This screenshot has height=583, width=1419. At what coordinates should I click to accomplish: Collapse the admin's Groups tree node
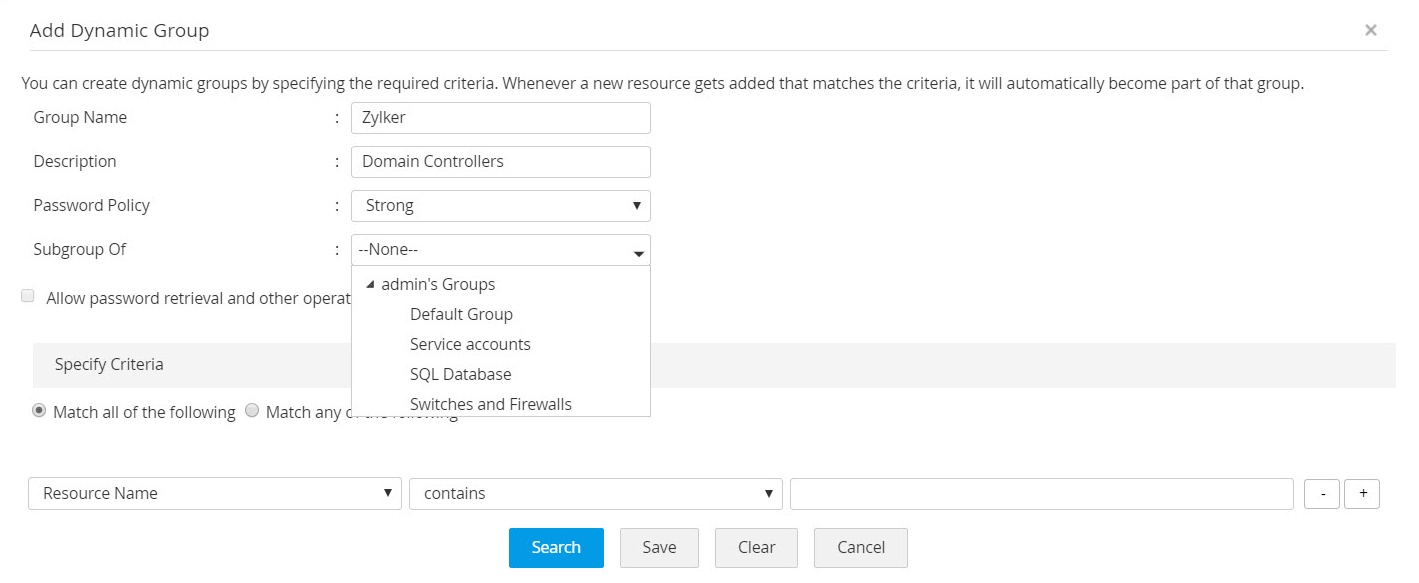pyautogui.click(x=371, y=285)
